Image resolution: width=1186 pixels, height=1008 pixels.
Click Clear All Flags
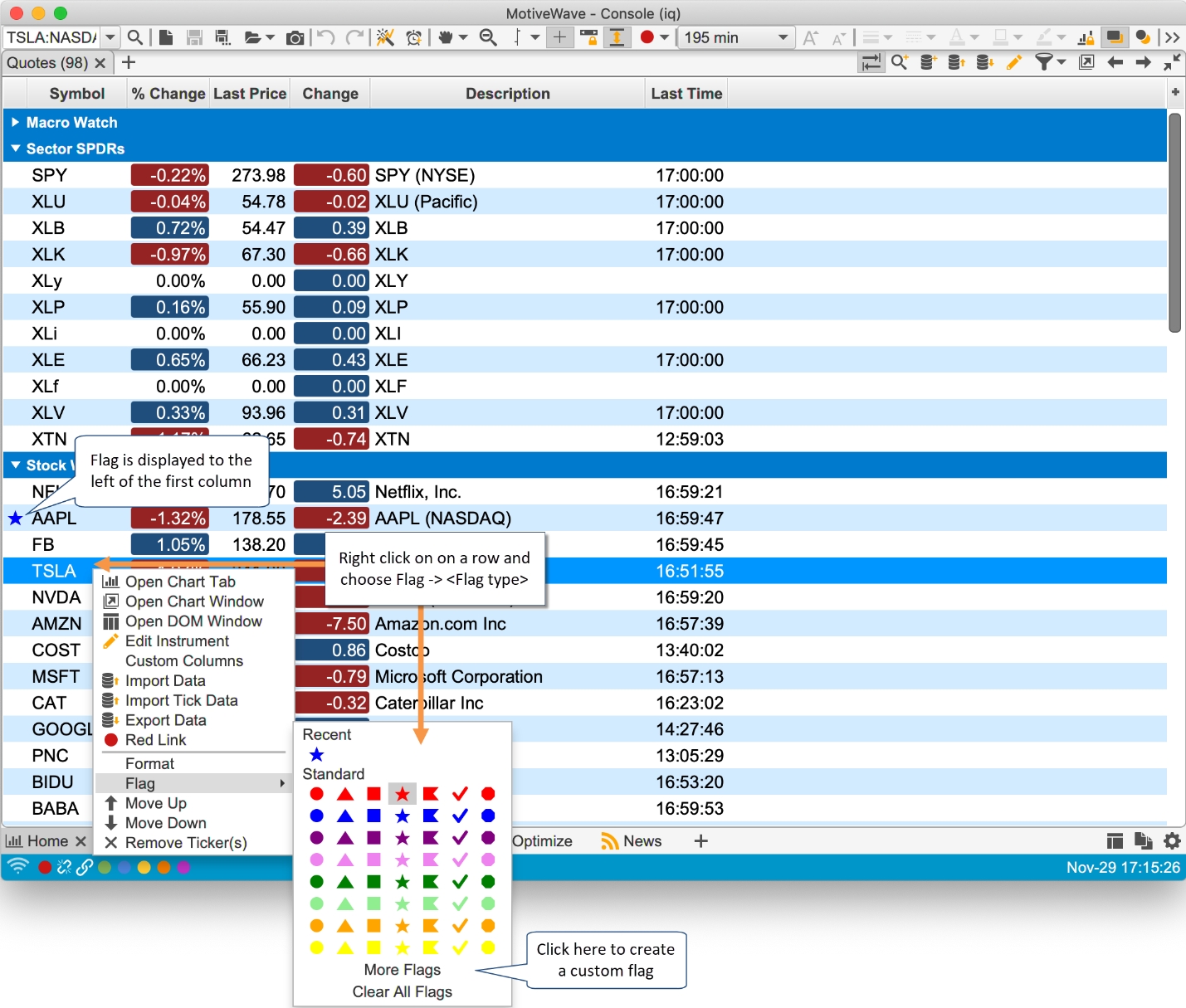tap(402, 992)
